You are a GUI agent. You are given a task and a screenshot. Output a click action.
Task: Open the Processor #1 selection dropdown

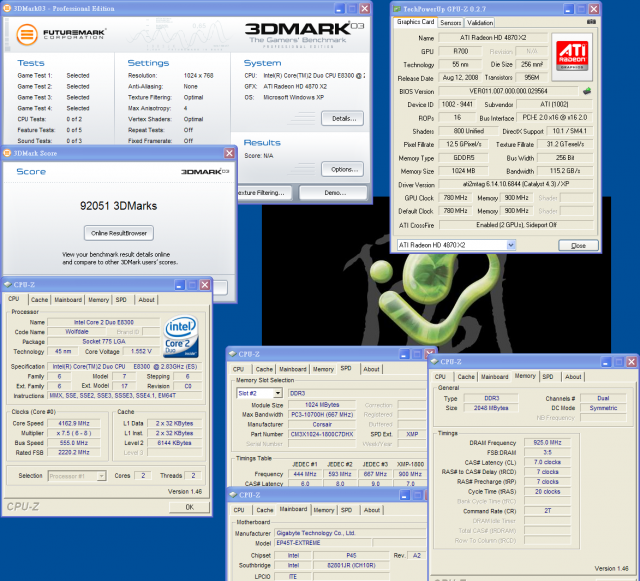pos(101,476)
